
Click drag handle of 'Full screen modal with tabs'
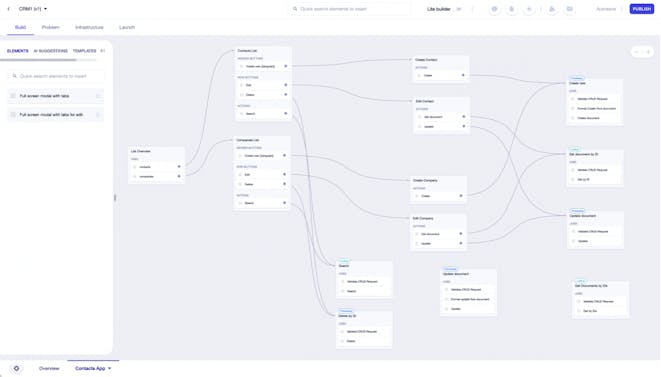[98, 96]
